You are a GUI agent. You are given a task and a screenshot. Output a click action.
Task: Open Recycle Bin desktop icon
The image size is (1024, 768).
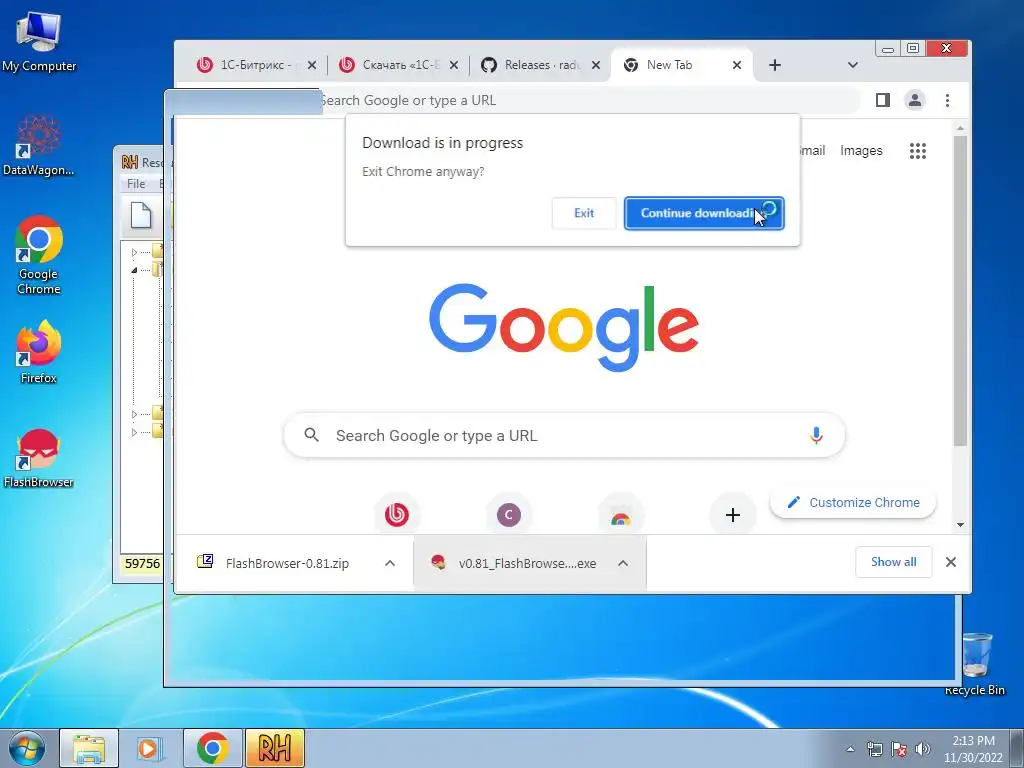(975, 663)
